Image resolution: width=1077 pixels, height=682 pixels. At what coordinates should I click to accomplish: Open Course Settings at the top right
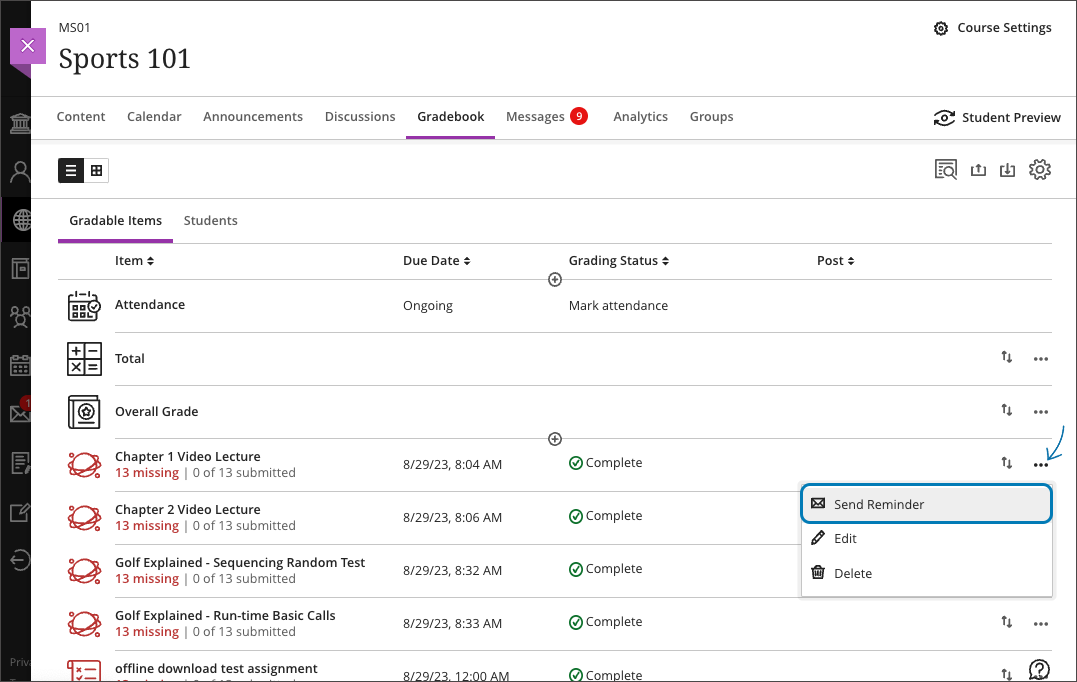pos(992,27)
